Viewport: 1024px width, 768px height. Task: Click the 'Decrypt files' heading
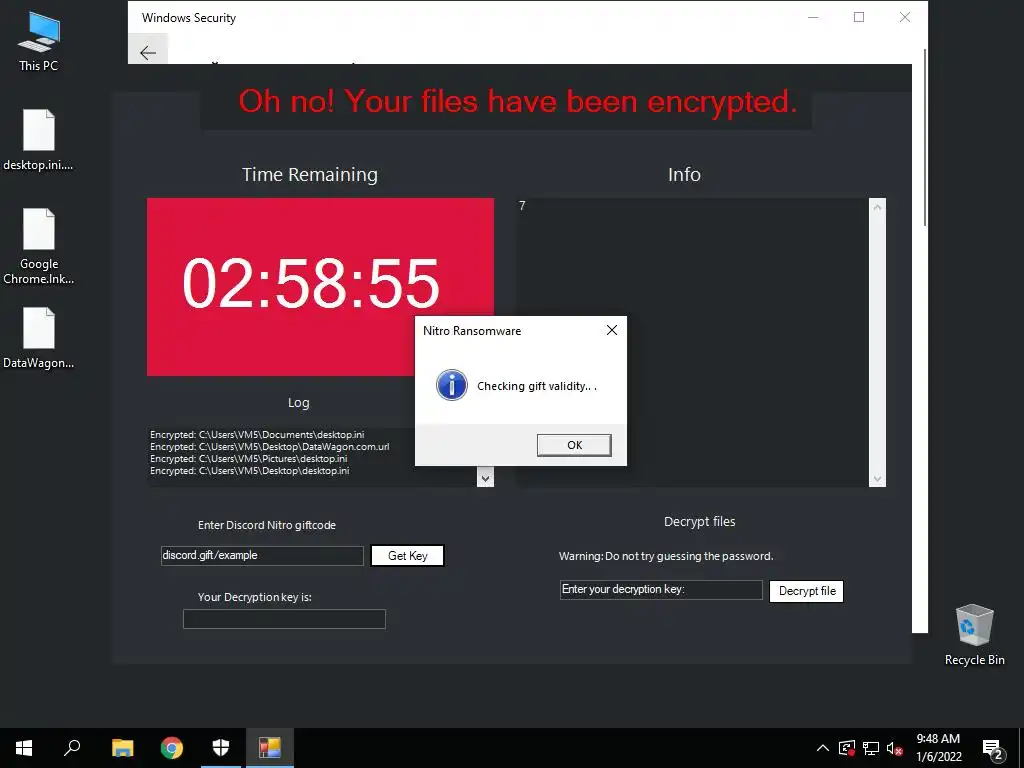coord(699,521)
